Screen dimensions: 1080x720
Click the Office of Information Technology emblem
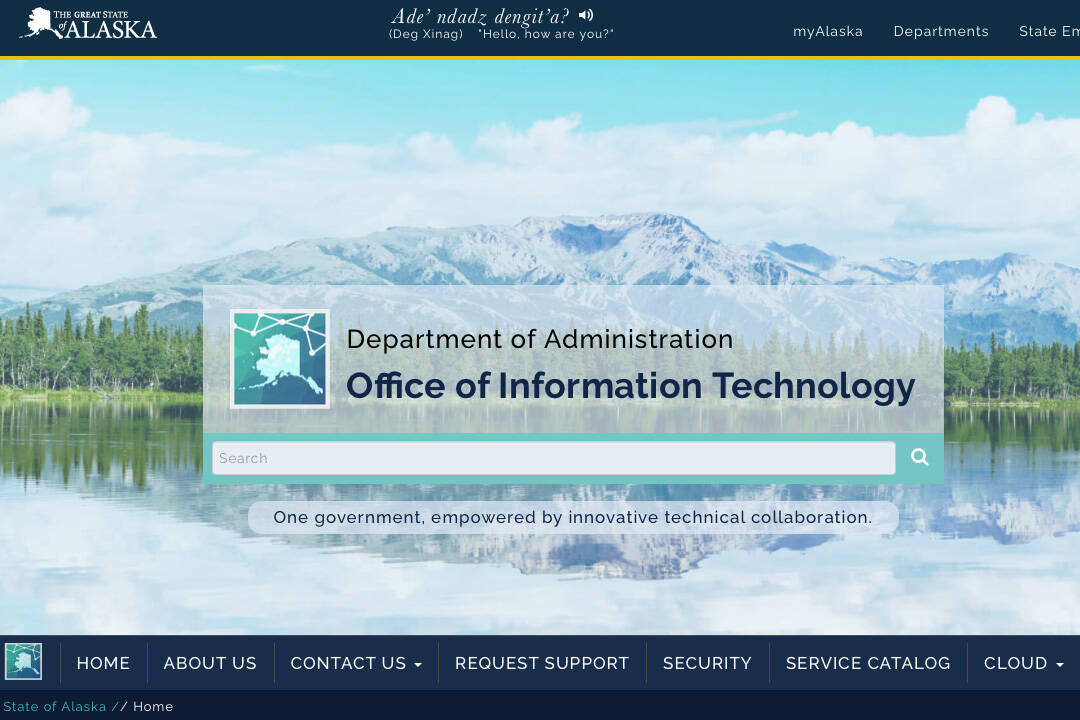pos(280,358)
